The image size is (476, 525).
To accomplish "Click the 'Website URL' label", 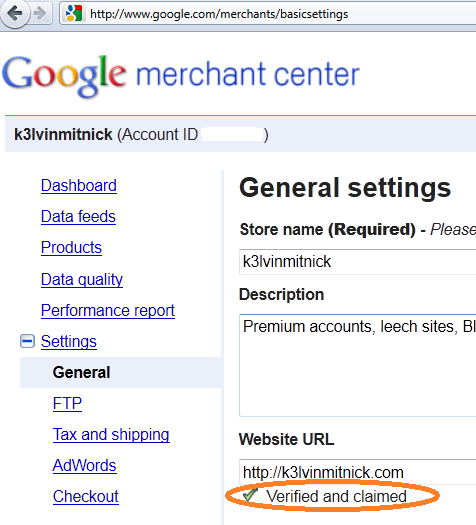I will click(x=287, y=439).
